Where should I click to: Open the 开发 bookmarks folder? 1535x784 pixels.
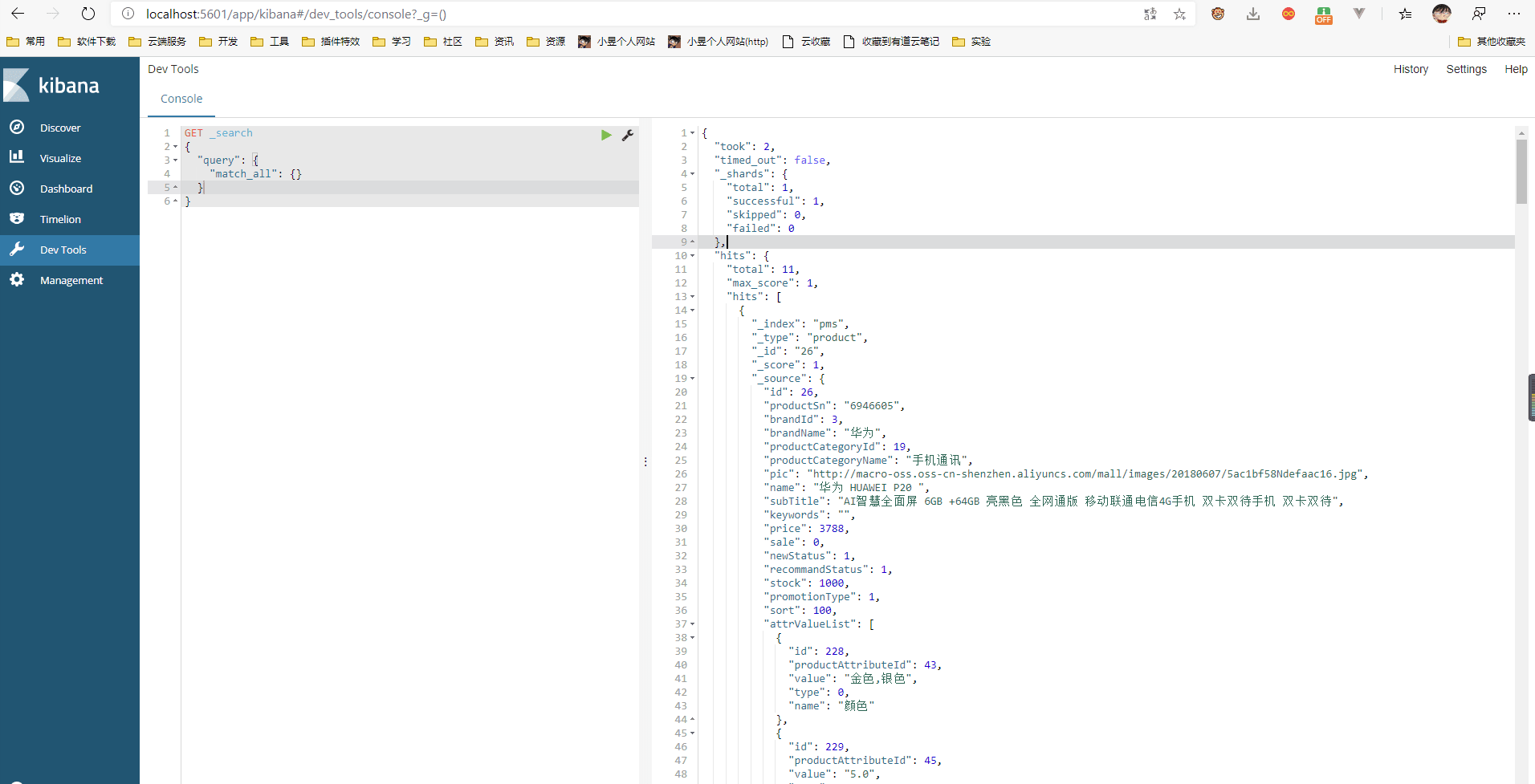(218, 42)
